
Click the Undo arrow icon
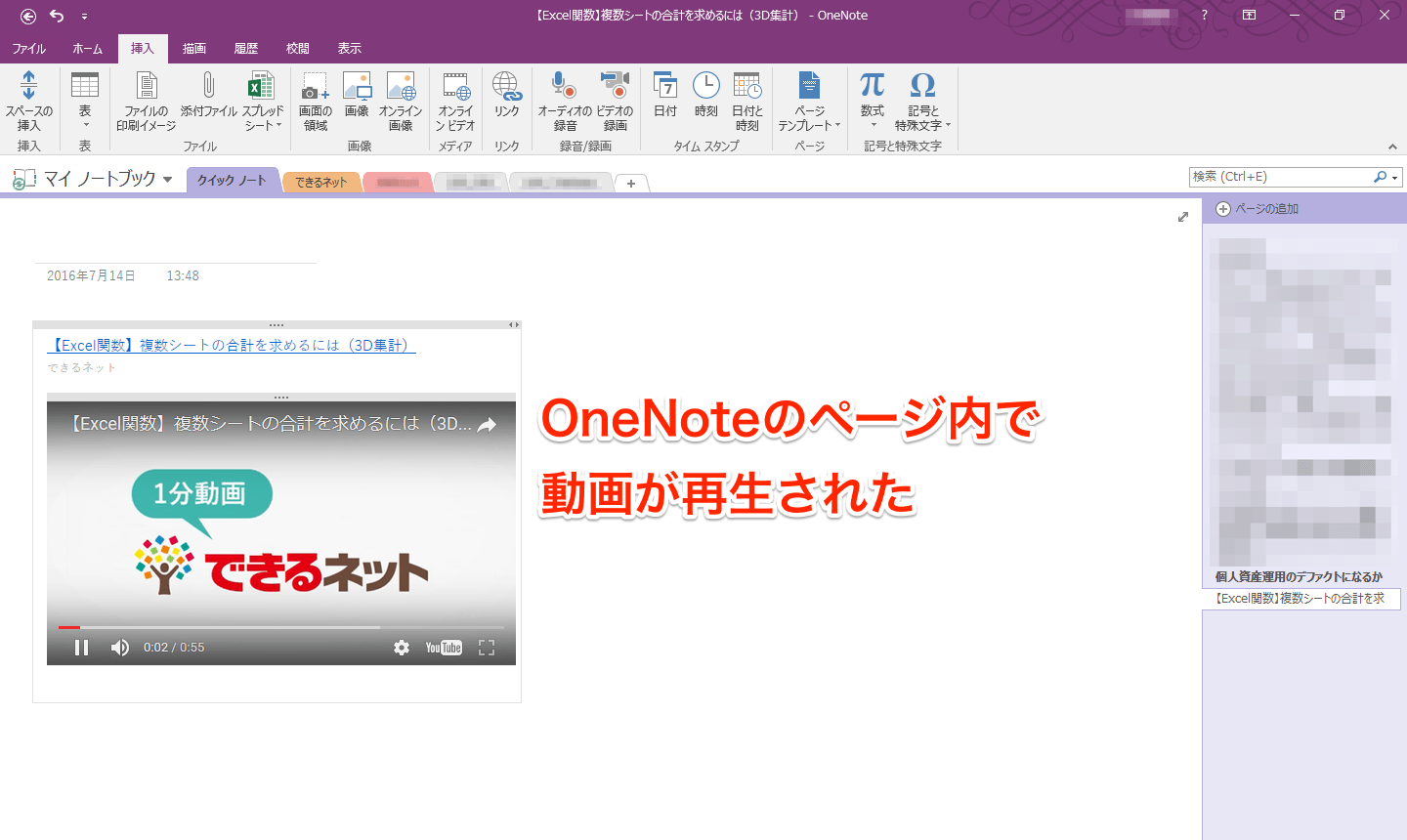[57, 16]
